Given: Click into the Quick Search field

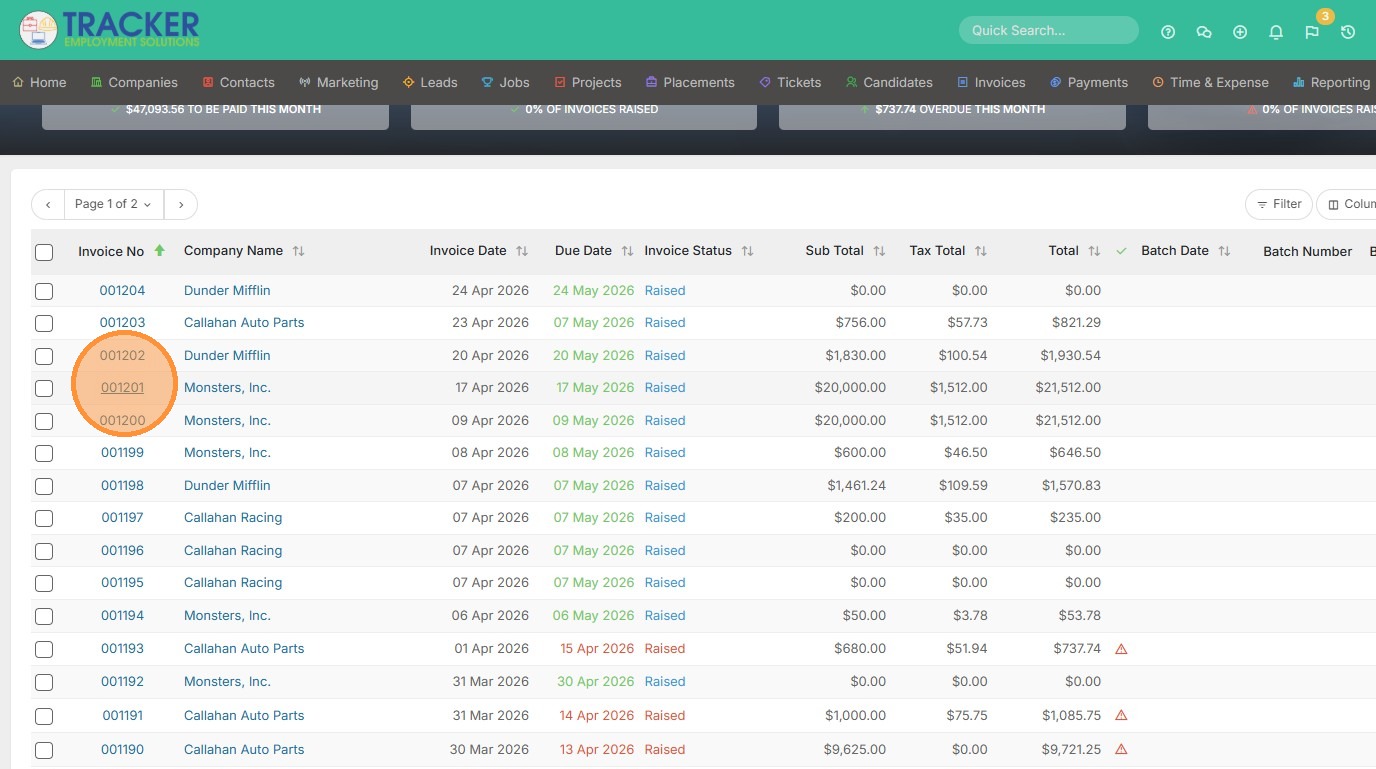Looking at the screenshot, I should click(1047, 30).
